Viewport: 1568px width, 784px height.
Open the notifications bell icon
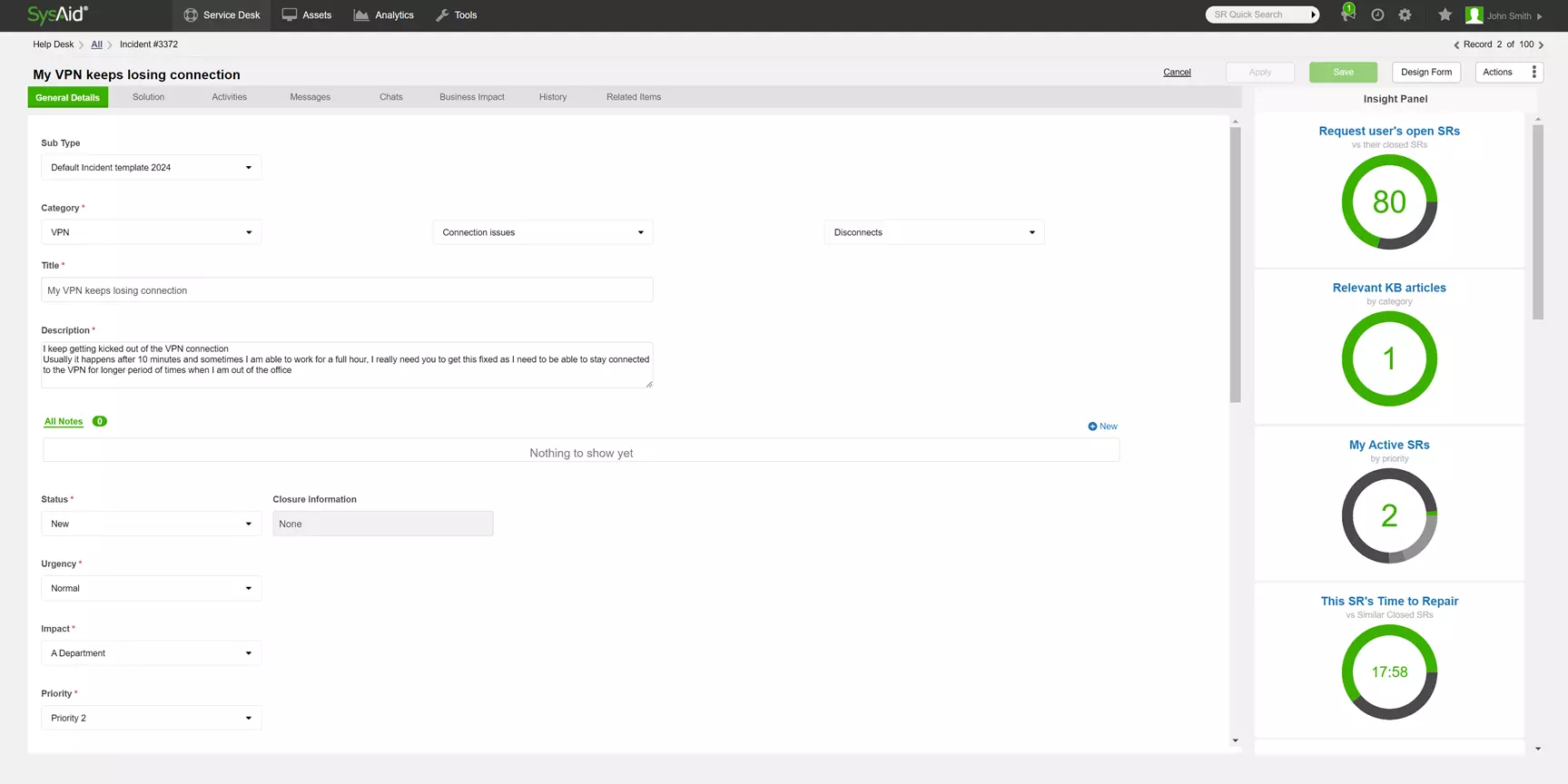click(x=1348, y=15)
